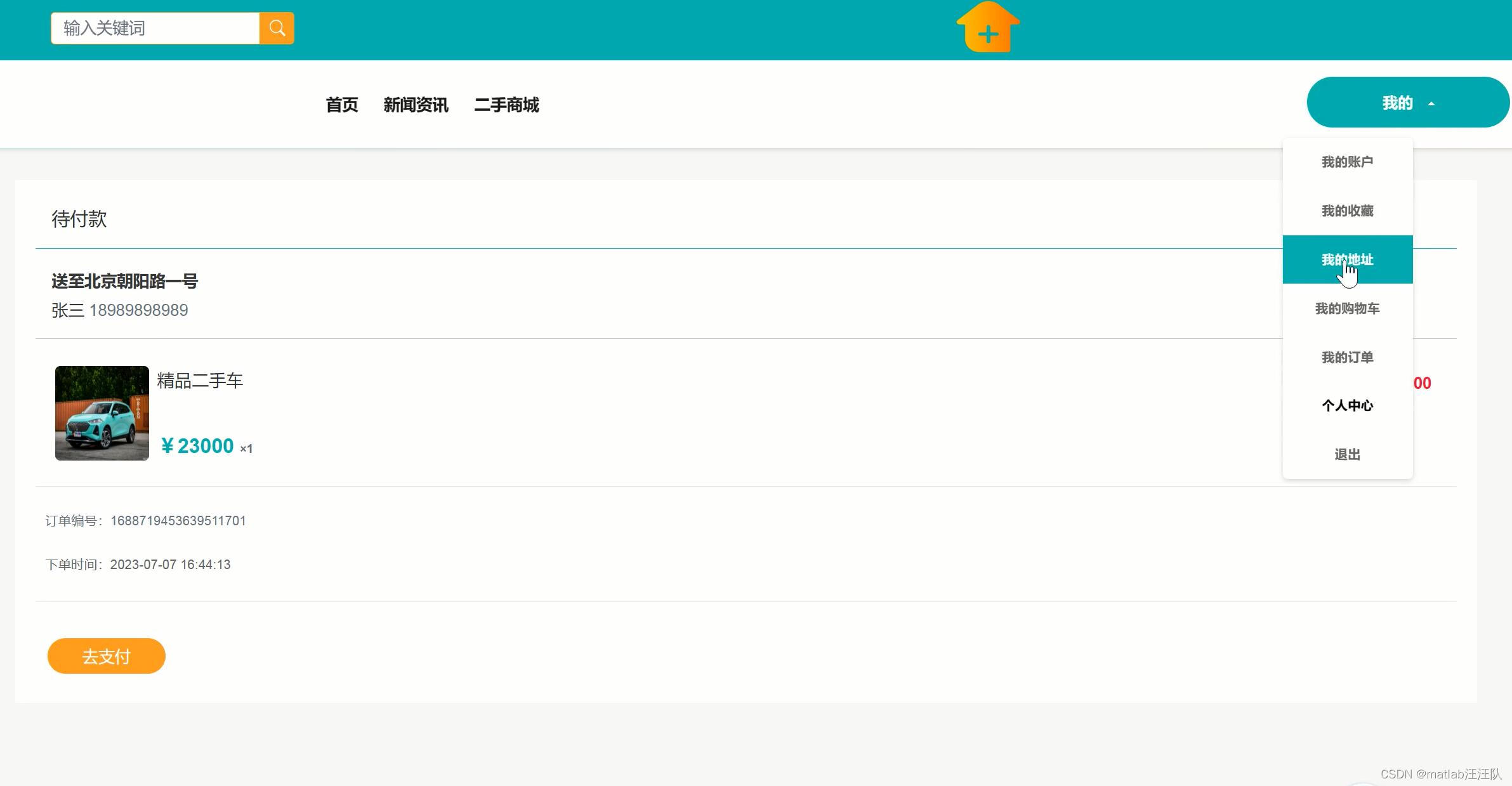The image size is (1512, 786).
Task: Select 我的收藏 from dropdown
Action: [x=1347, y=211]
